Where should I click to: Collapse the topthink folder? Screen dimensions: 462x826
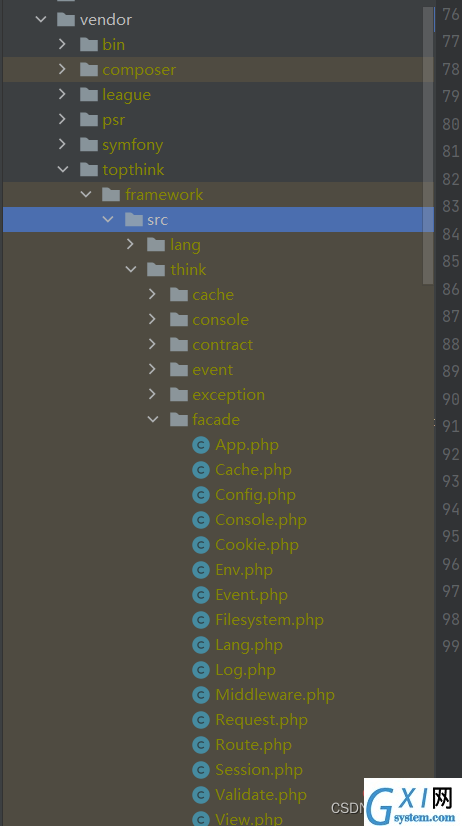(x=63, y=169)
